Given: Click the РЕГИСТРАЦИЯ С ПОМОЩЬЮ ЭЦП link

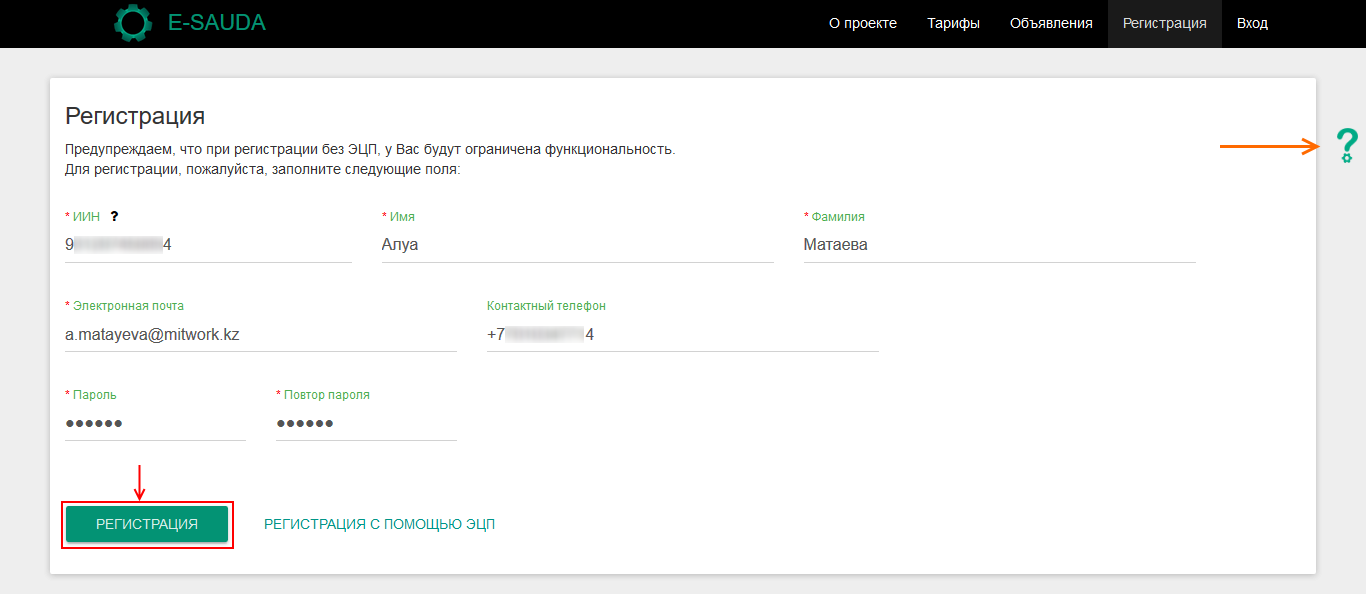Looking at the screenshot, I should [x=379, y=524].
